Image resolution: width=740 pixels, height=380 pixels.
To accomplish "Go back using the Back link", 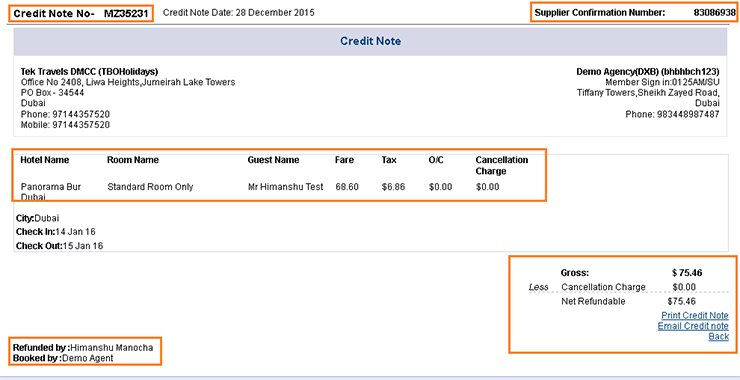I will coord(718,337).
